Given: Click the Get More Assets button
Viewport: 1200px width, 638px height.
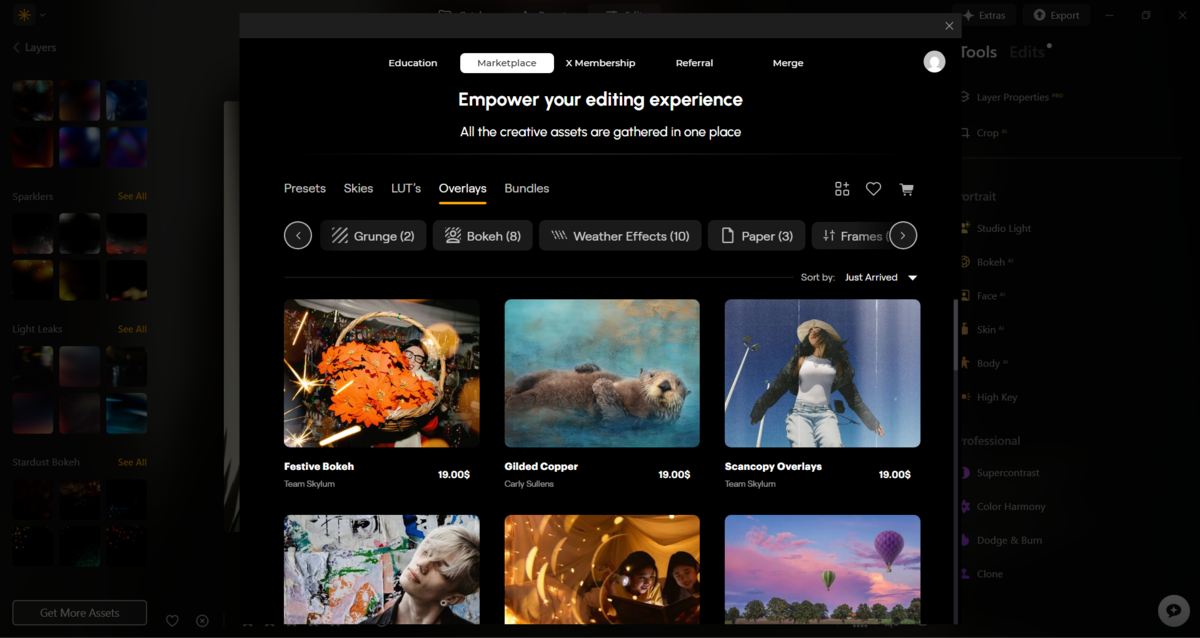Looking at the screenshot, I should pos(79,612).
